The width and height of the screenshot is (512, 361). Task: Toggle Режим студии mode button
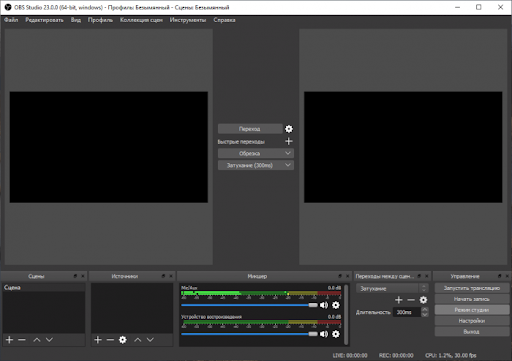[x=472, y=310]
